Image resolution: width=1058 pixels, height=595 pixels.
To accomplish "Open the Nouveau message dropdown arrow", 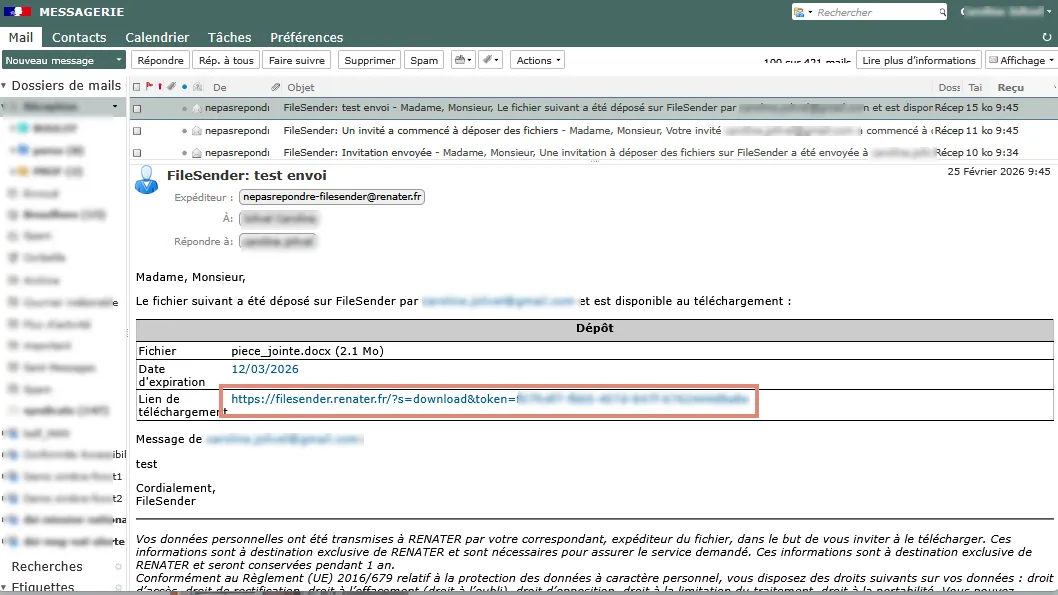I will click(x=119, y=60).
